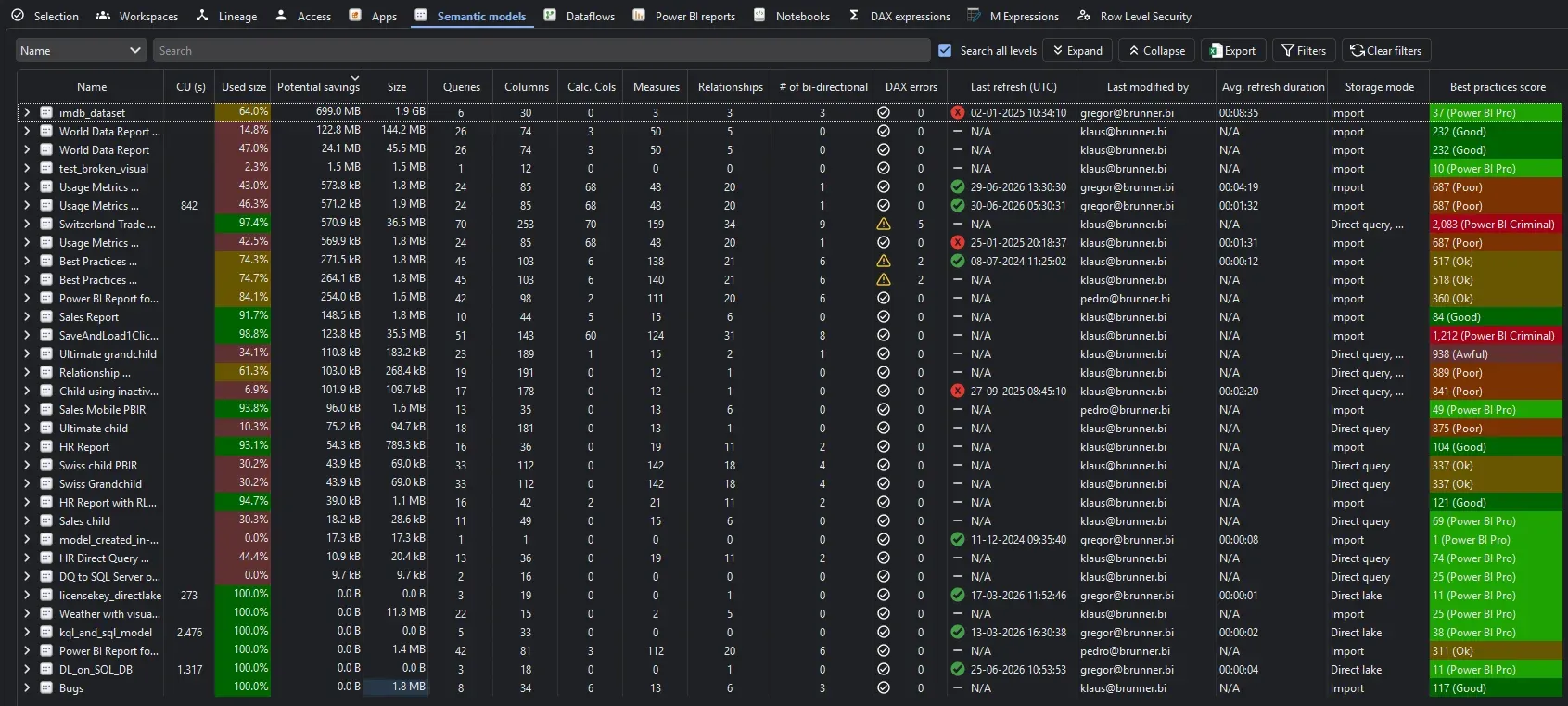Open the Lineage tab

(x=226, y=16)
